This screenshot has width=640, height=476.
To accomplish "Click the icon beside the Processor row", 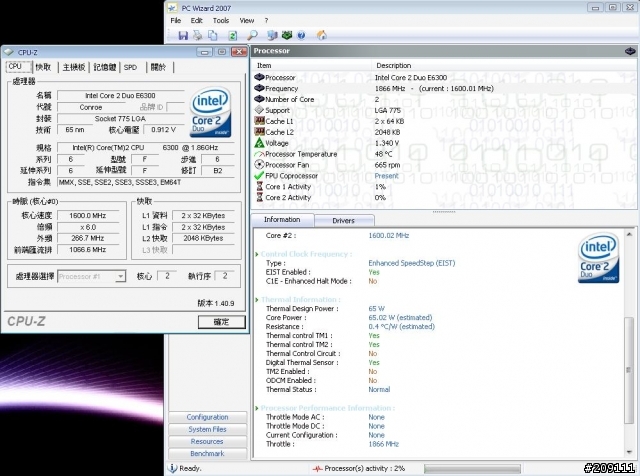I will click(x=259, y=77).
